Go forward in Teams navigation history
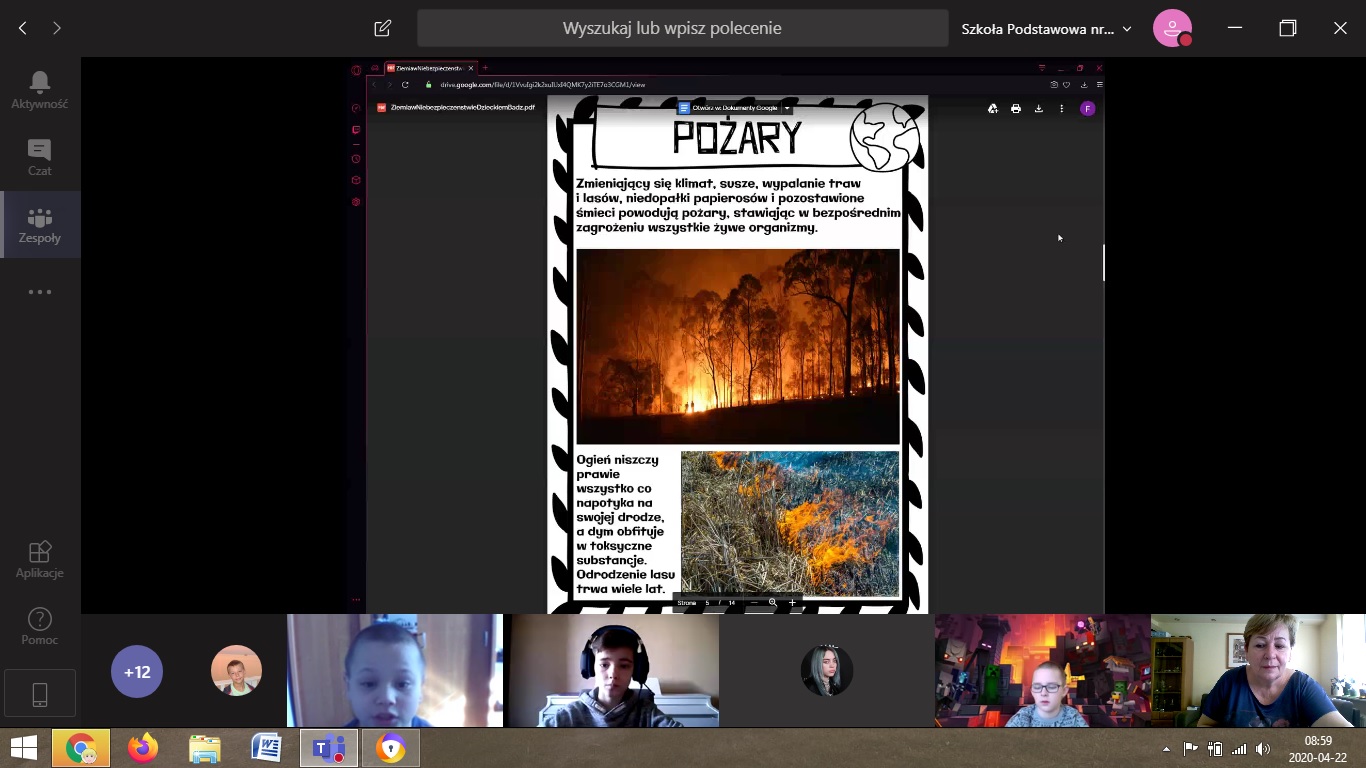 click(57, 28)
